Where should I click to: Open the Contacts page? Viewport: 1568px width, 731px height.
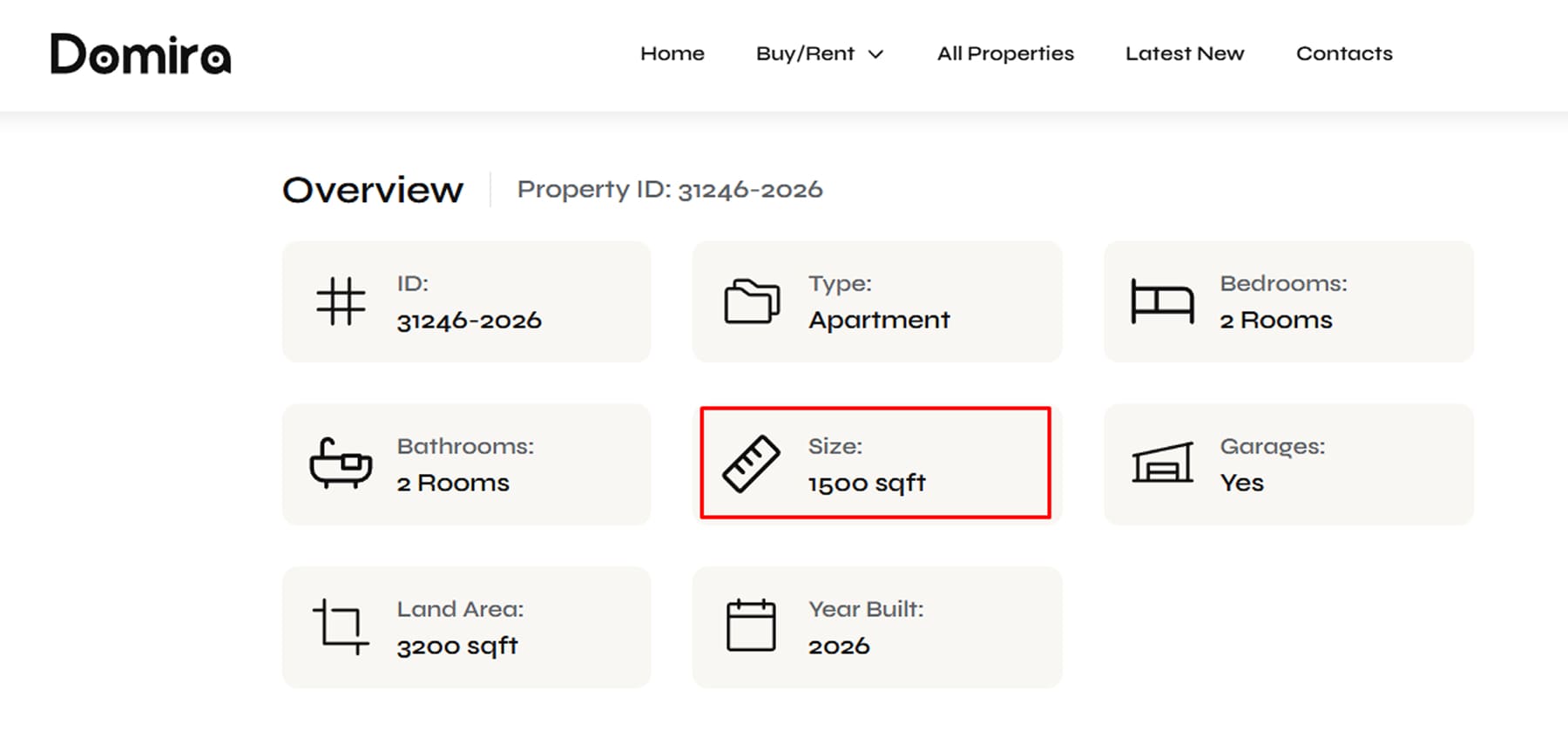(x=1344, y=54)
